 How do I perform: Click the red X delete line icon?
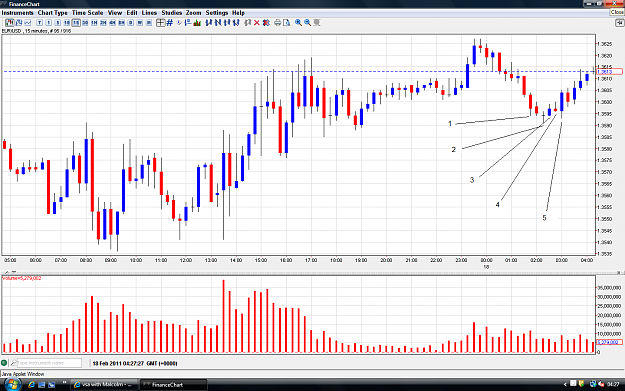pos(257,23)
